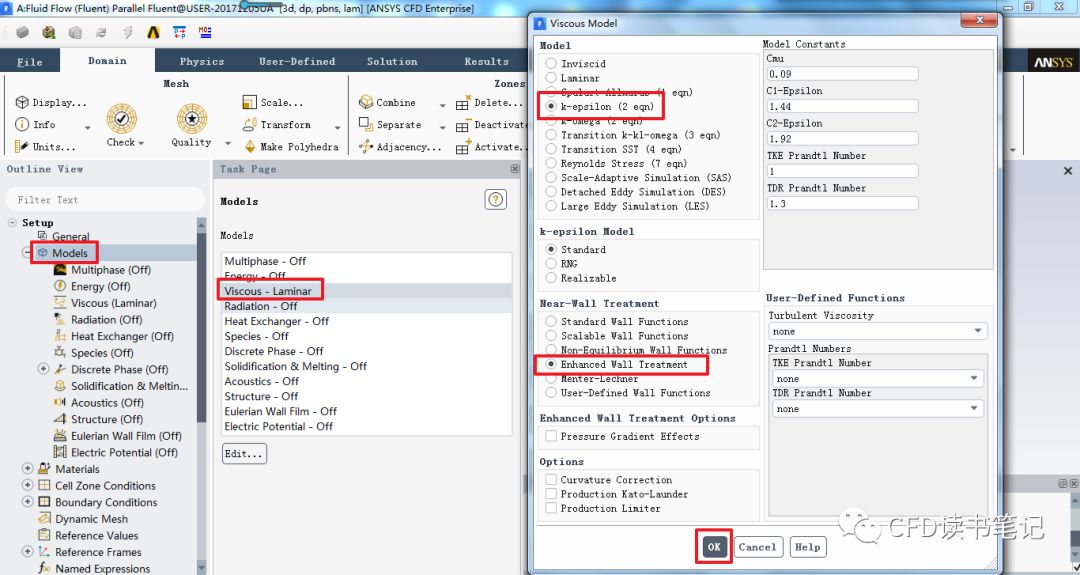Expand the Combine dropdown arrow
The image size is (1080, 575).
point(442,105)
